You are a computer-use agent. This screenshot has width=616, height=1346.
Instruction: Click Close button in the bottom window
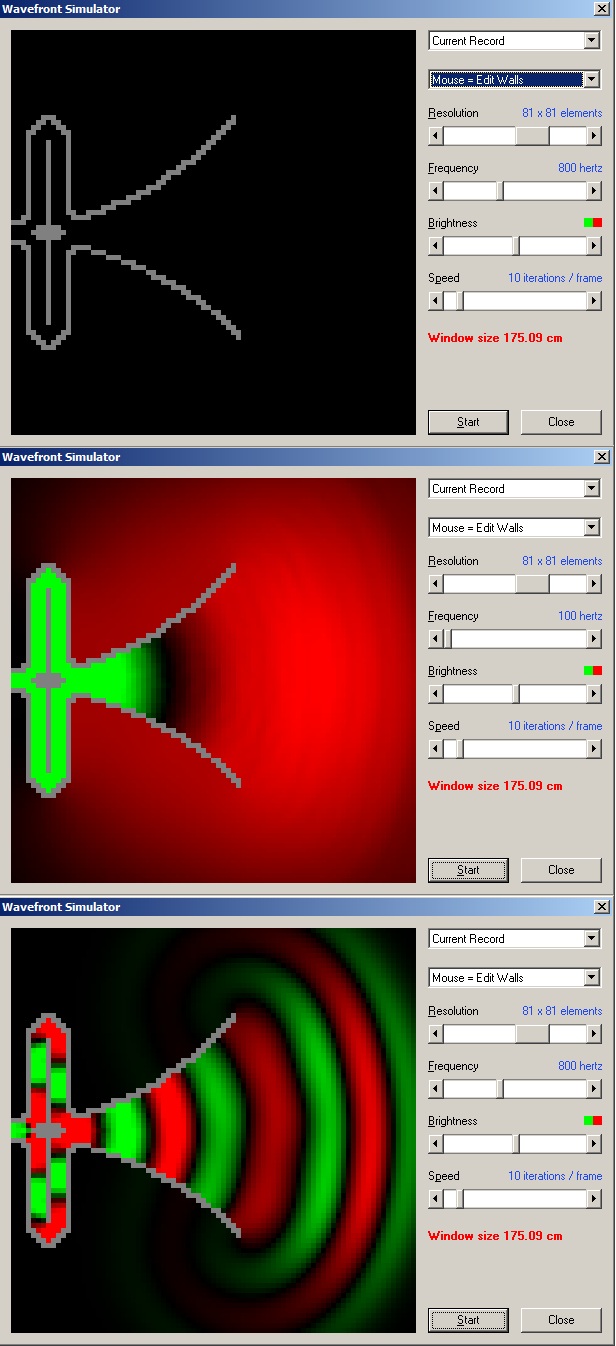pyautogui.click(x=561, y=1320)
